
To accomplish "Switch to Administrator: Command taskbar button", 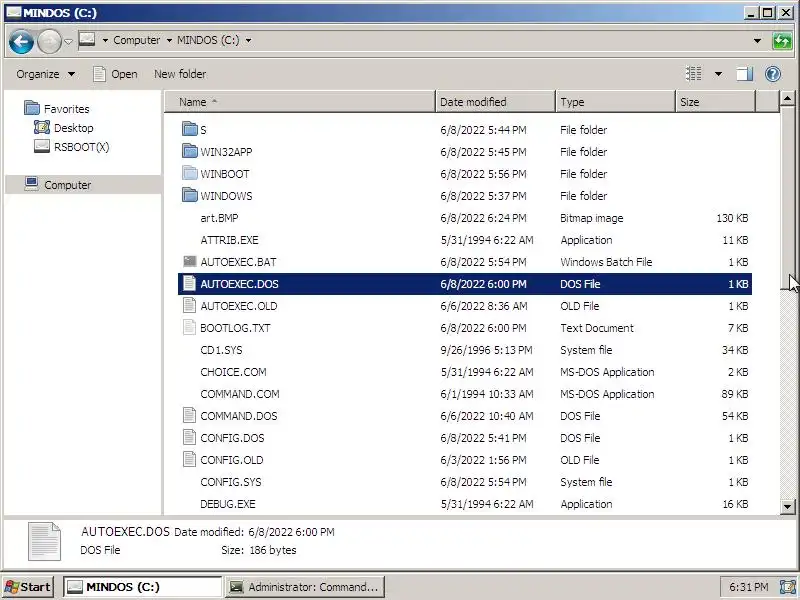I will pyautogui.click(x=305, y=587).
